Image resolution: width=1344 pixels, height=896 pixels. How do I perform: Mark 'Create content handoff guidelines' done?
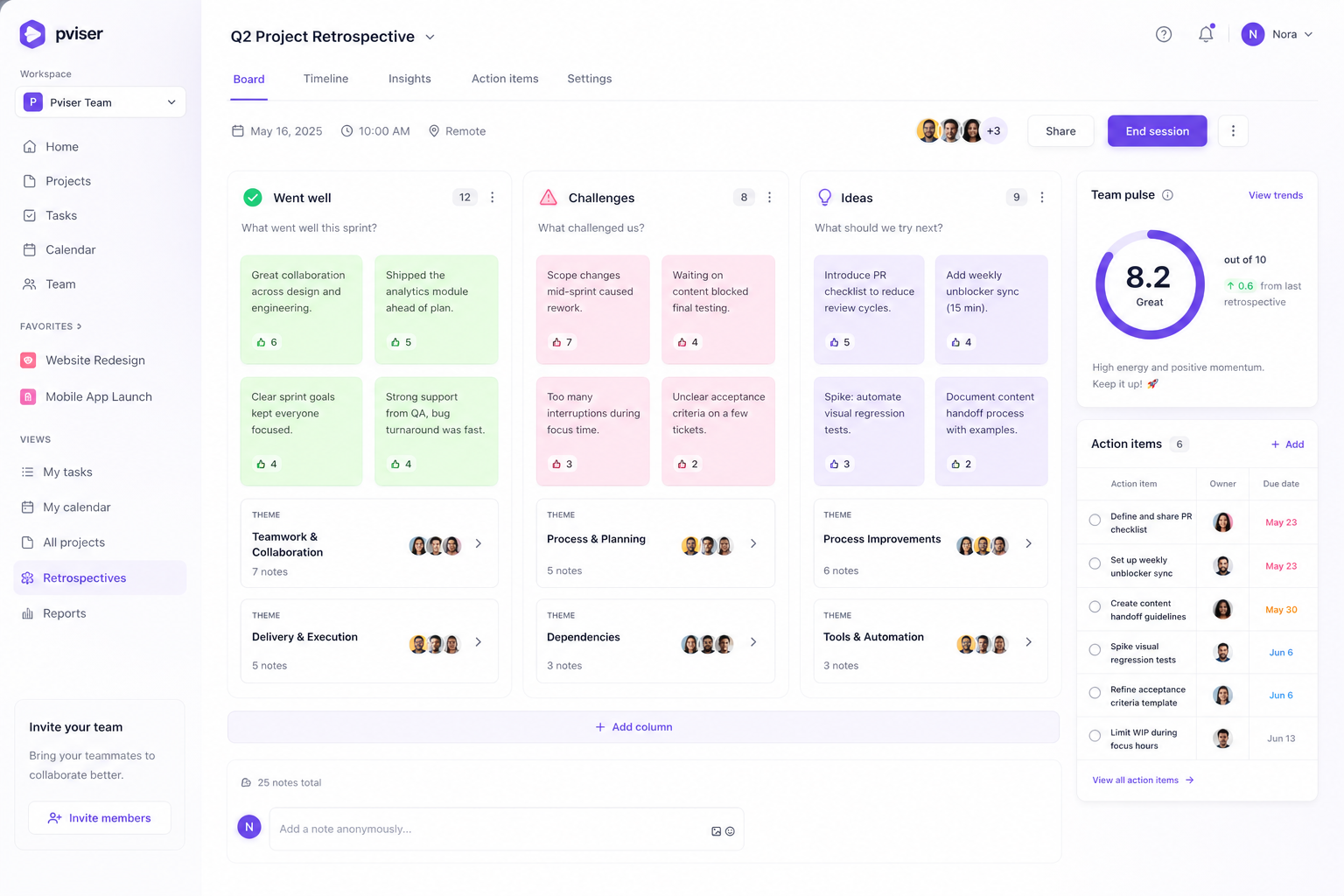[x=1095, y=606]
